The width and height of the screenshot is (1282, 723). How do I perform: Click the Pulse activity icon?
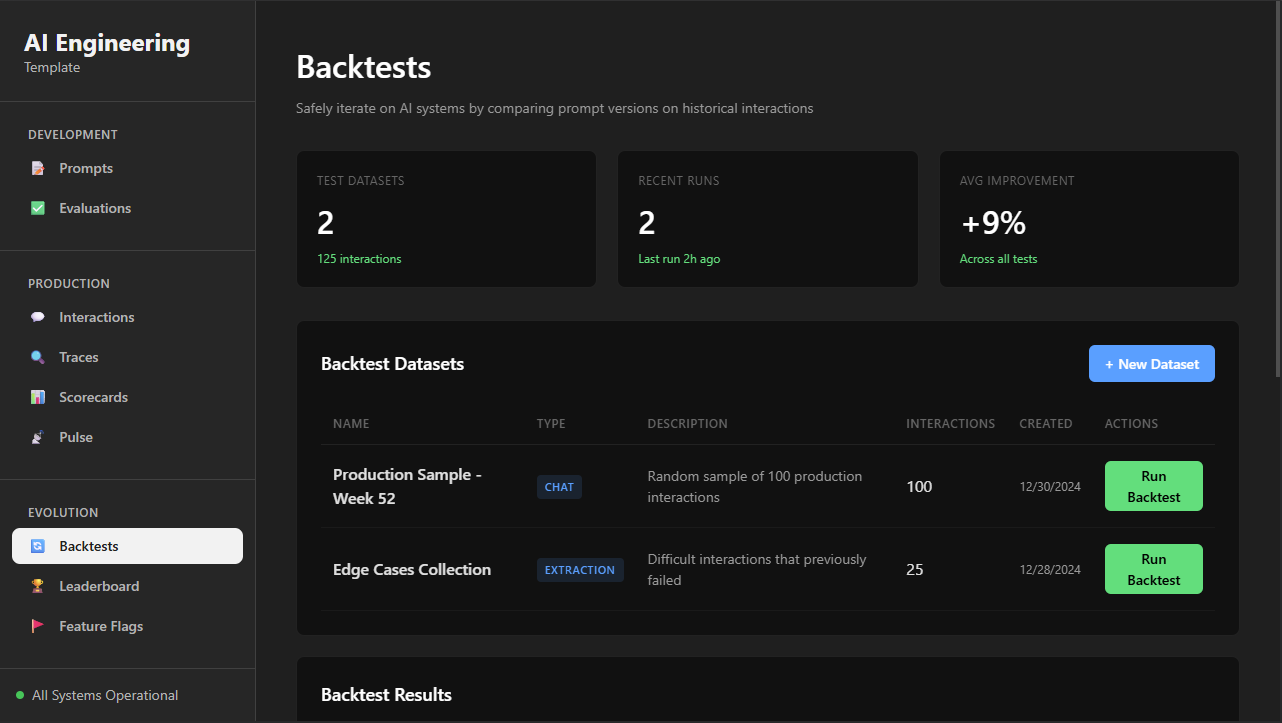(37, 437)
